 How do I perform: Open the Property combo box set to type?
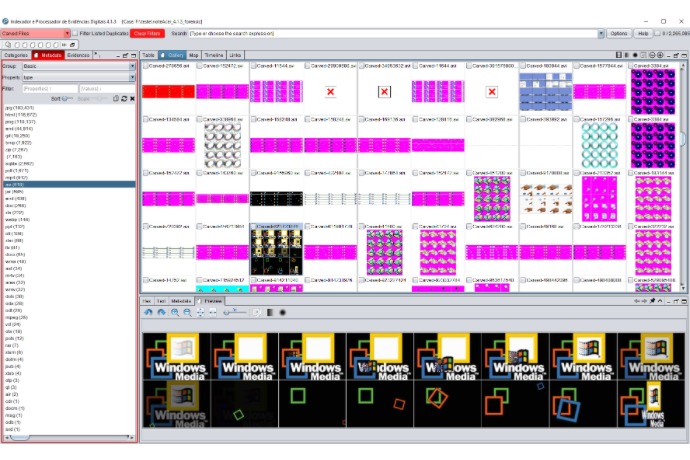click(79, 77)
